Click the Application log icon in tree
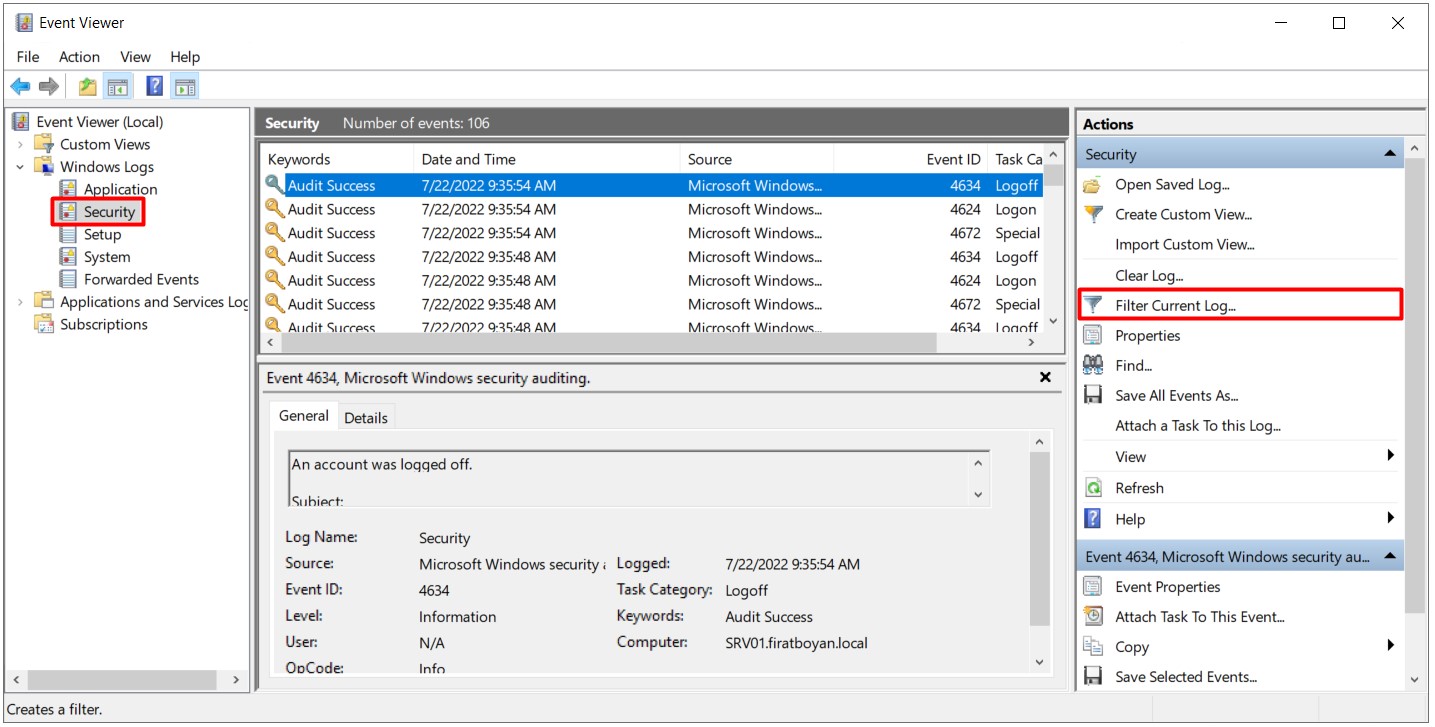The height and width of the screenshot is (727, 1435). click(x=68, y=189)
